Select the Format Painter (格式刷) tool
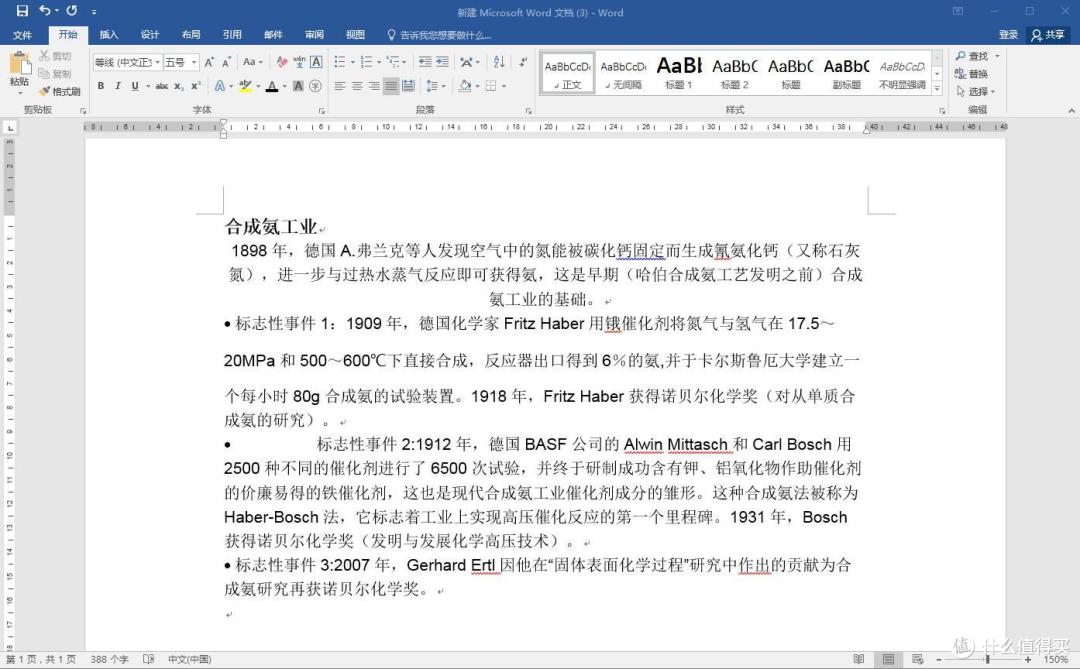 (x=58, y=91)
